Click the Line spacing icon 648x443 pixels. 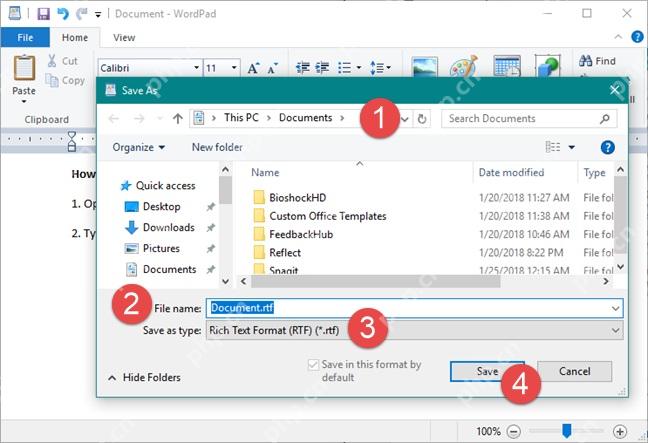coord(377,67)
